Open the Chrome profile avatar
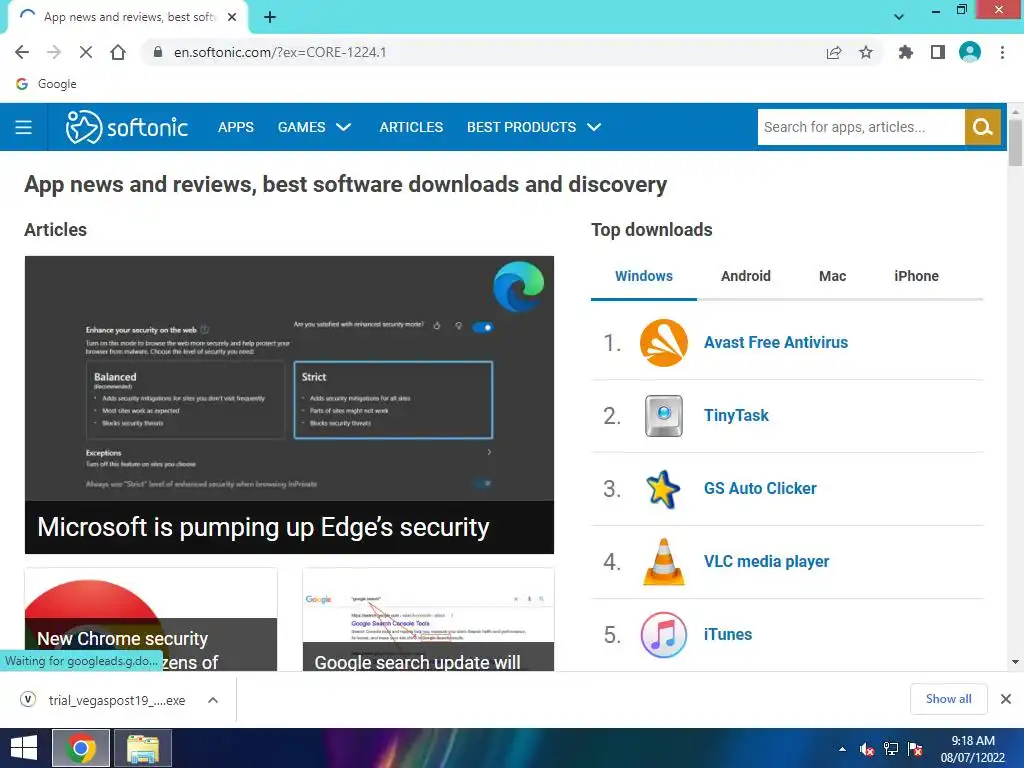The width and height of the screenshot is (1024, 768). pyautogui.click(x=970, y=52)
